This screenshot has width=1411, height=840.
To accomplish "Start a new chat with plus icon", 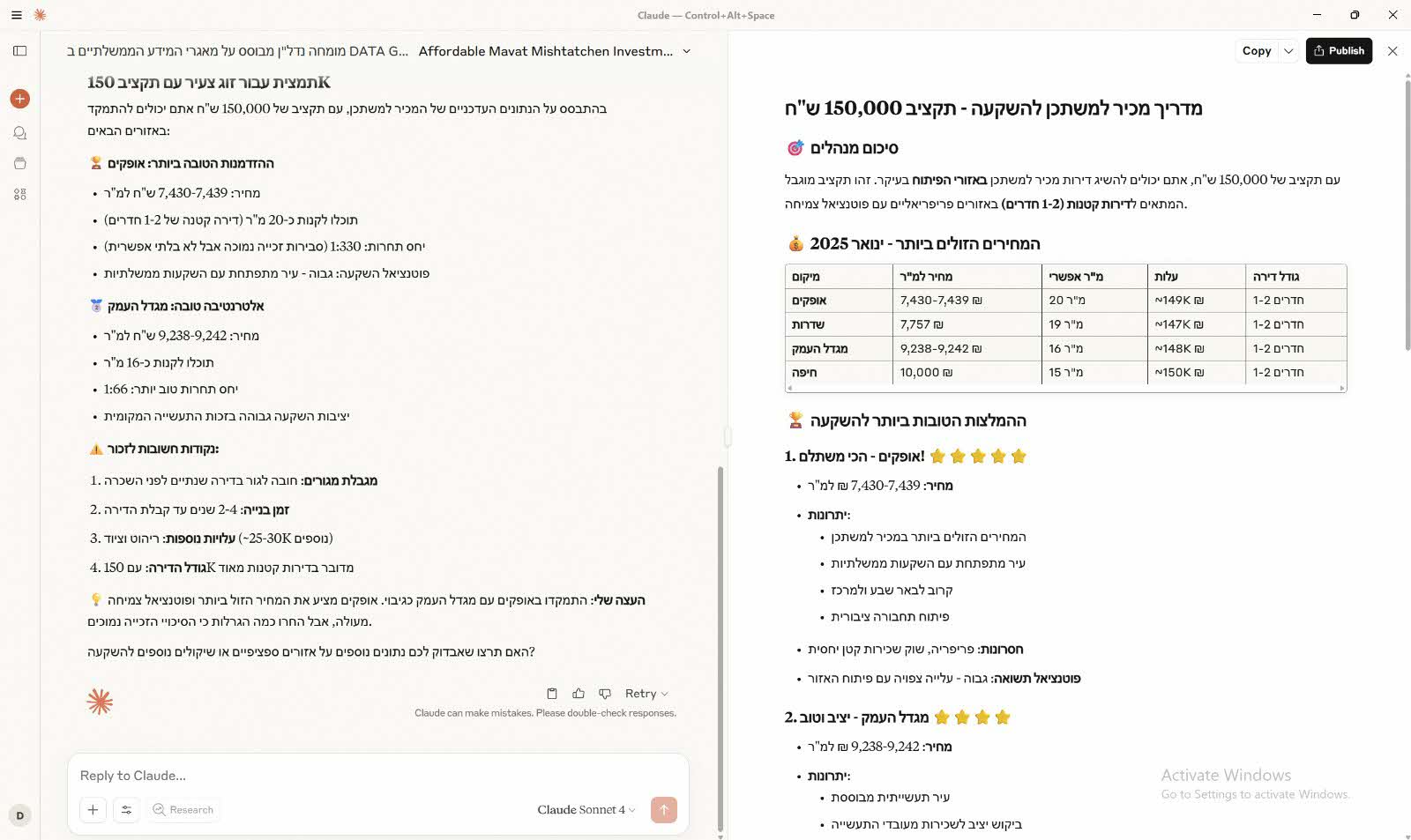I will 20,99.
